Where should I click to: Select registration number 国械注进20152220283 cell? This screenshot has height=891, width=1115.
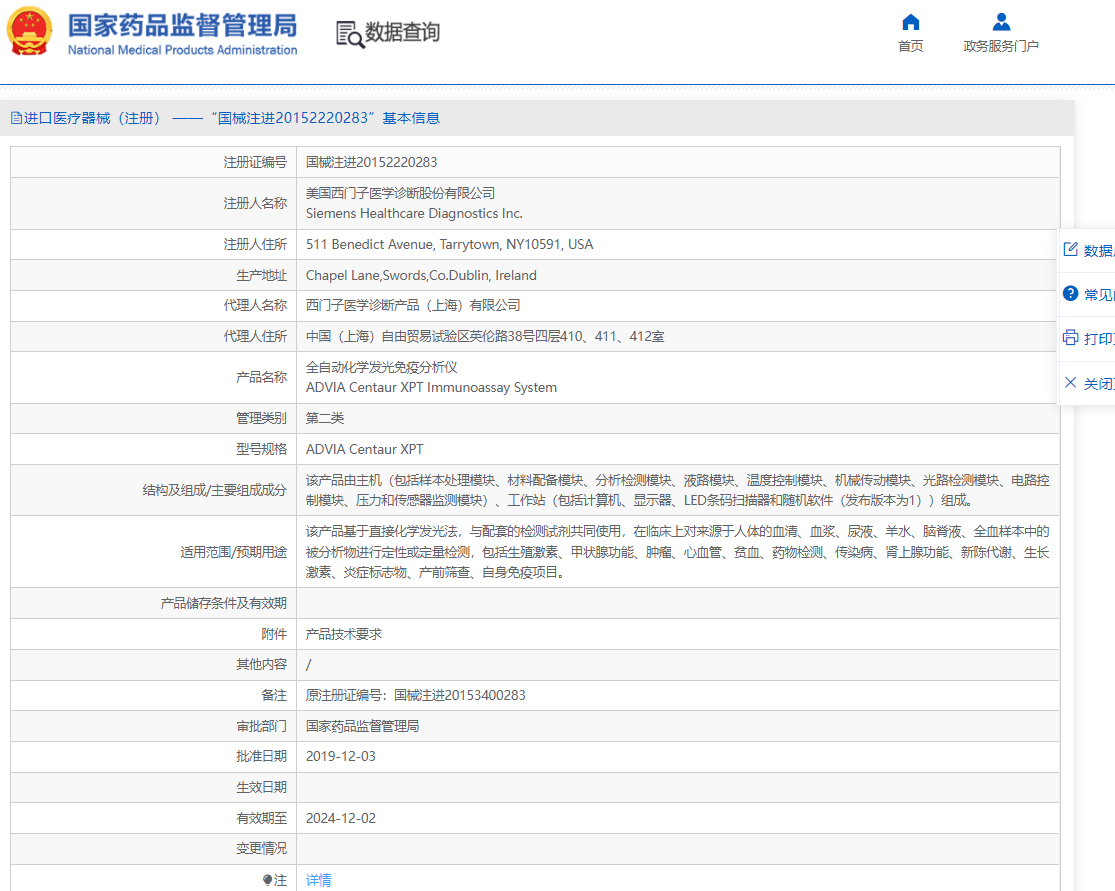pyautogui.click(x=678, y=162)
